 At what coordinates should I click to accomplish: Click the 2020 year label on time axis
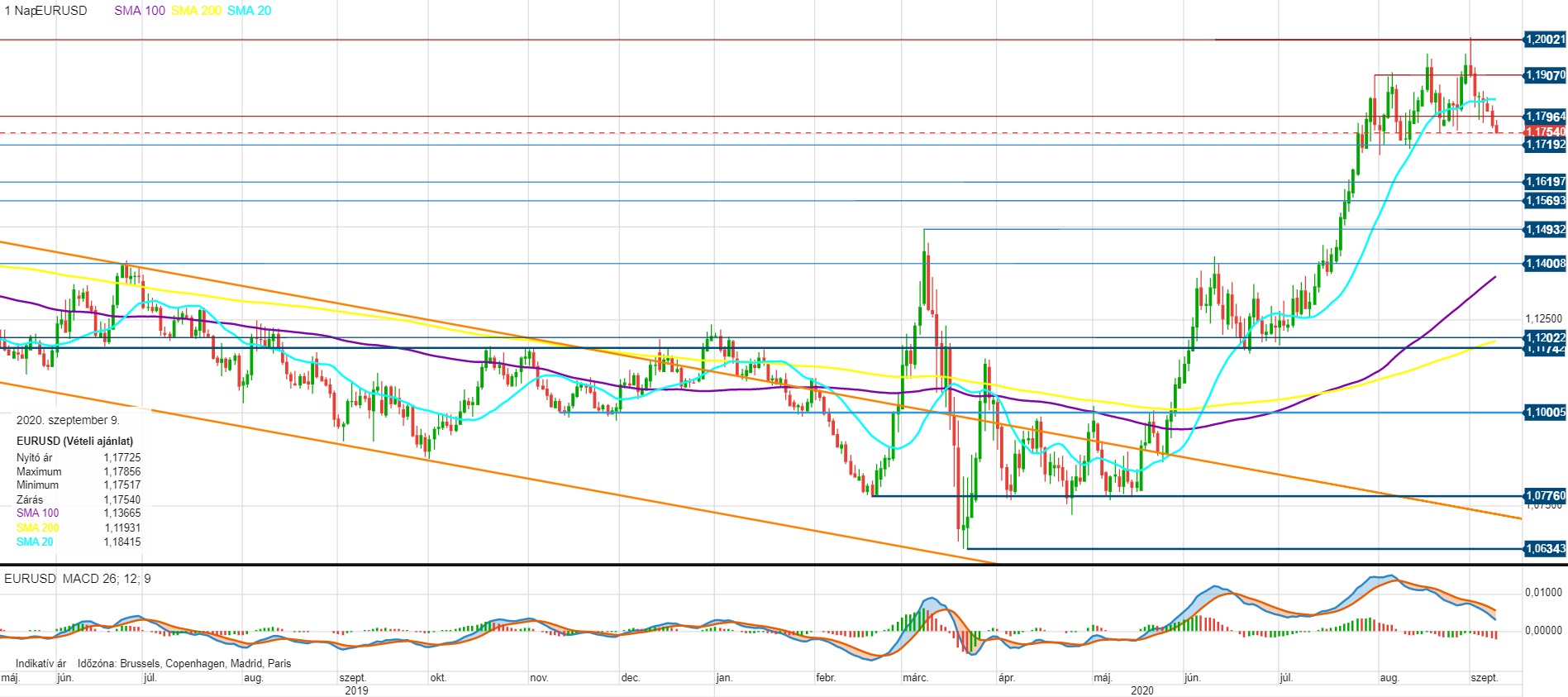pyautogui.click(x=1141, y=690)
